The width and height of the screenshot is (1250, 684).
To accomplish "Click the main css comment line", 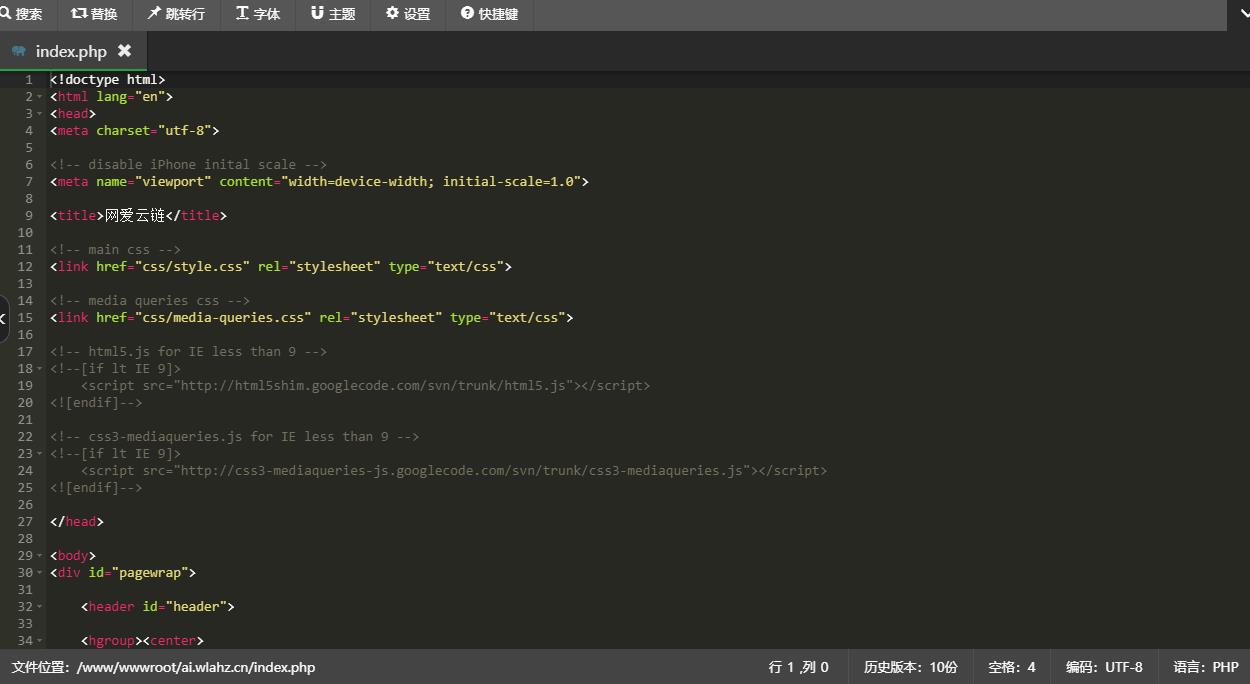I will (x=115, y=250).
